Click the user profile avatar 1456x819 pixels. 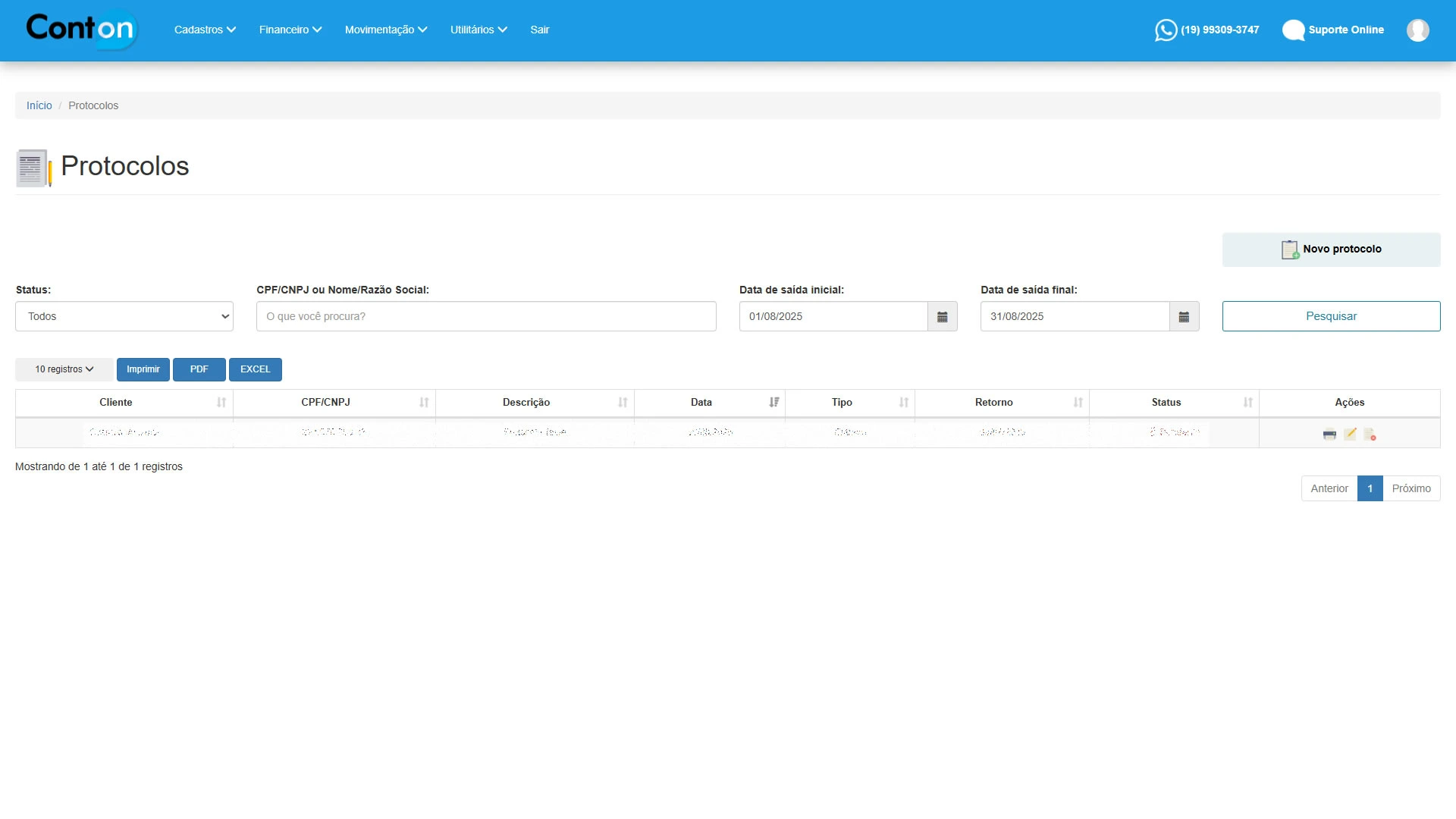[1417, 30]
